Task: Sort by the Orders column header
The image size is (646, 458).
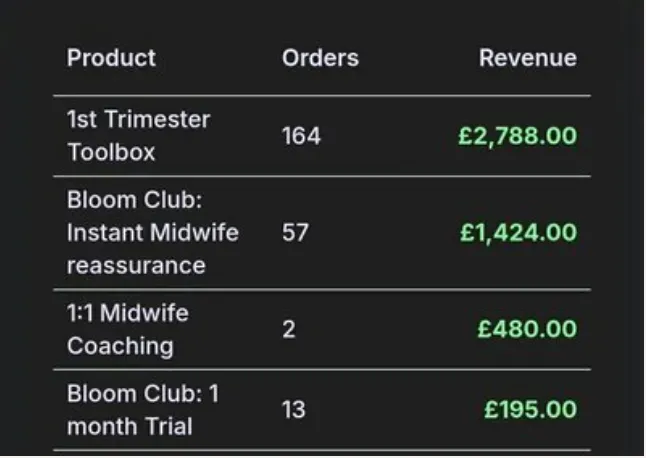Action: point(320,58)
